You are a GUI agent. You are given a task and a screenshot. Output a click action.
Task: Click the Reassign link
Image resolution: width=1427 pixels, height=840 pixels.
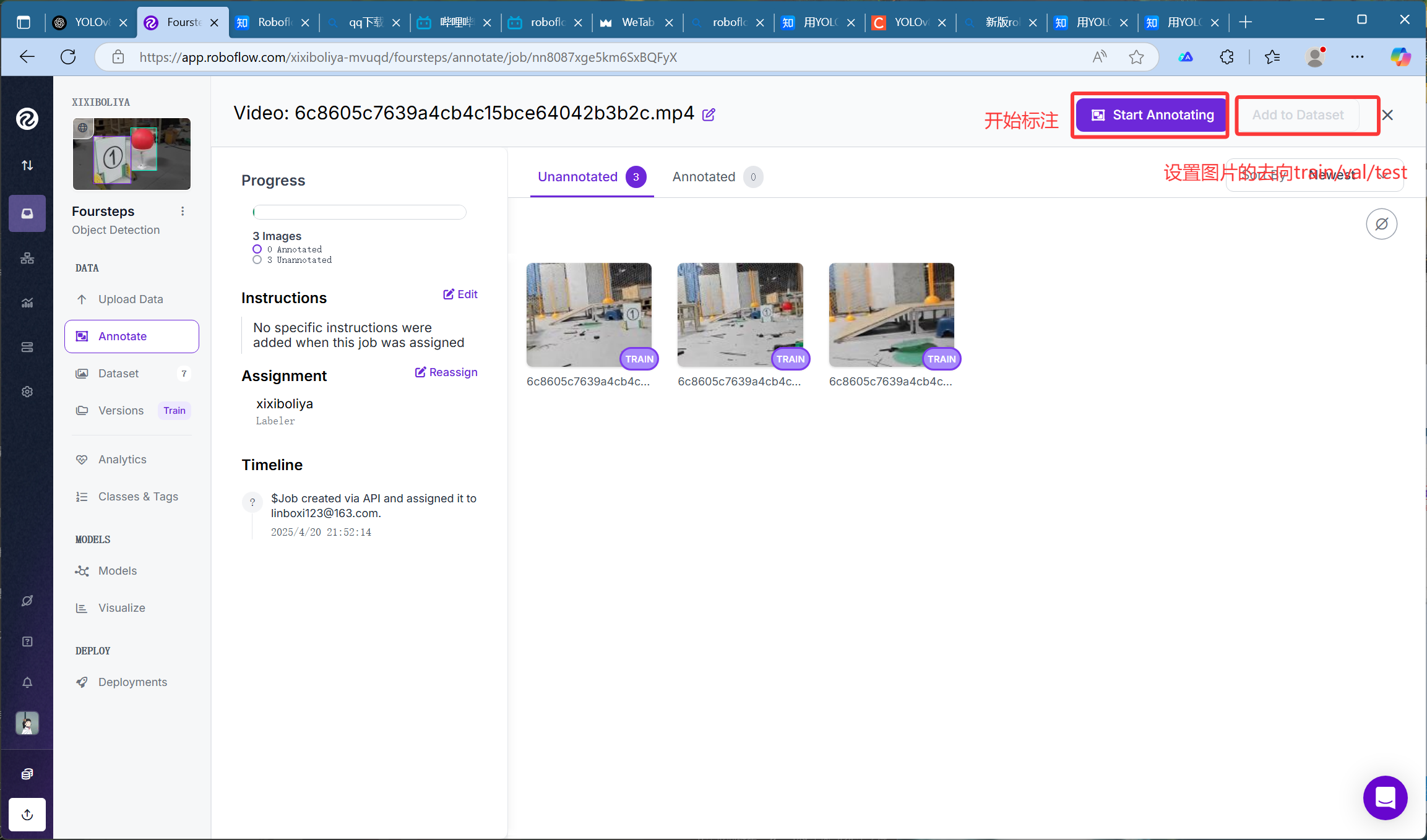tap(446, 372)
